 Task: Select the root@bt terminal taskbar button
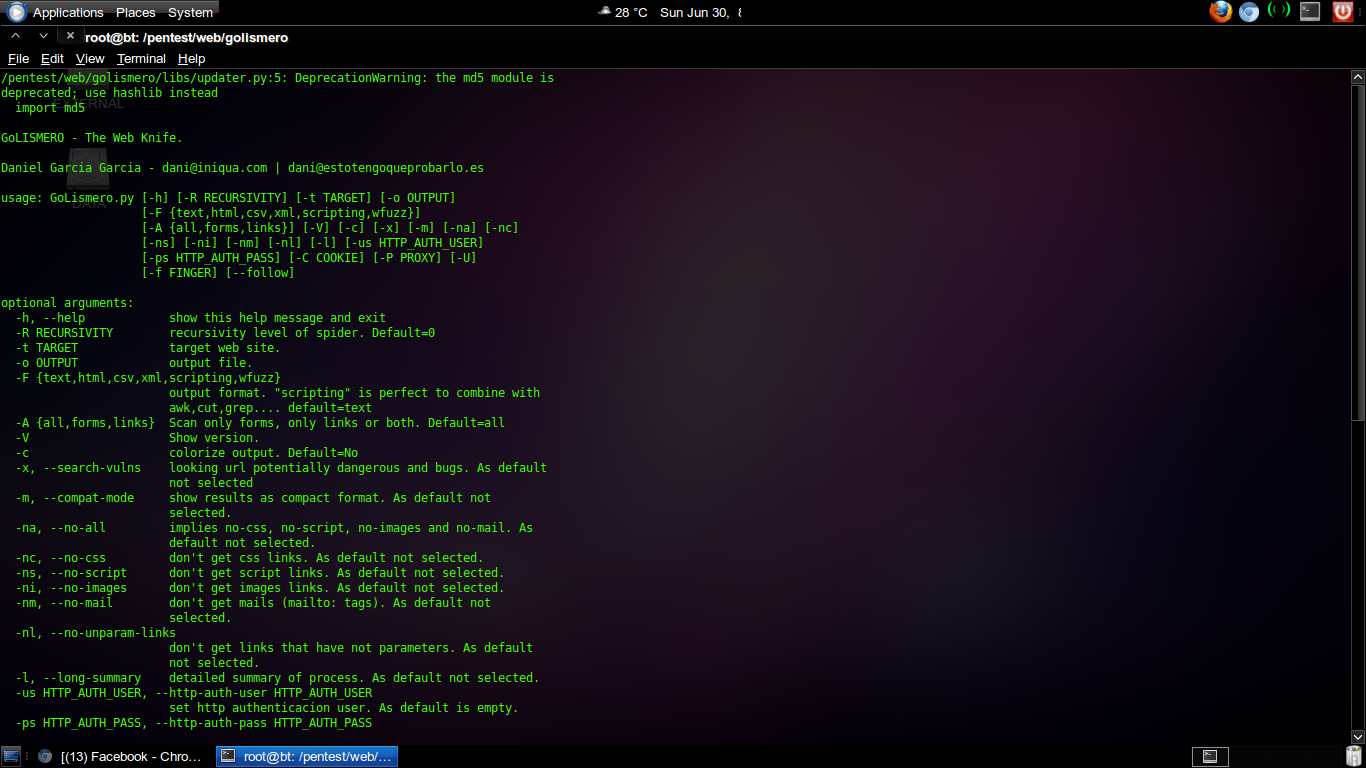[307, 756]
